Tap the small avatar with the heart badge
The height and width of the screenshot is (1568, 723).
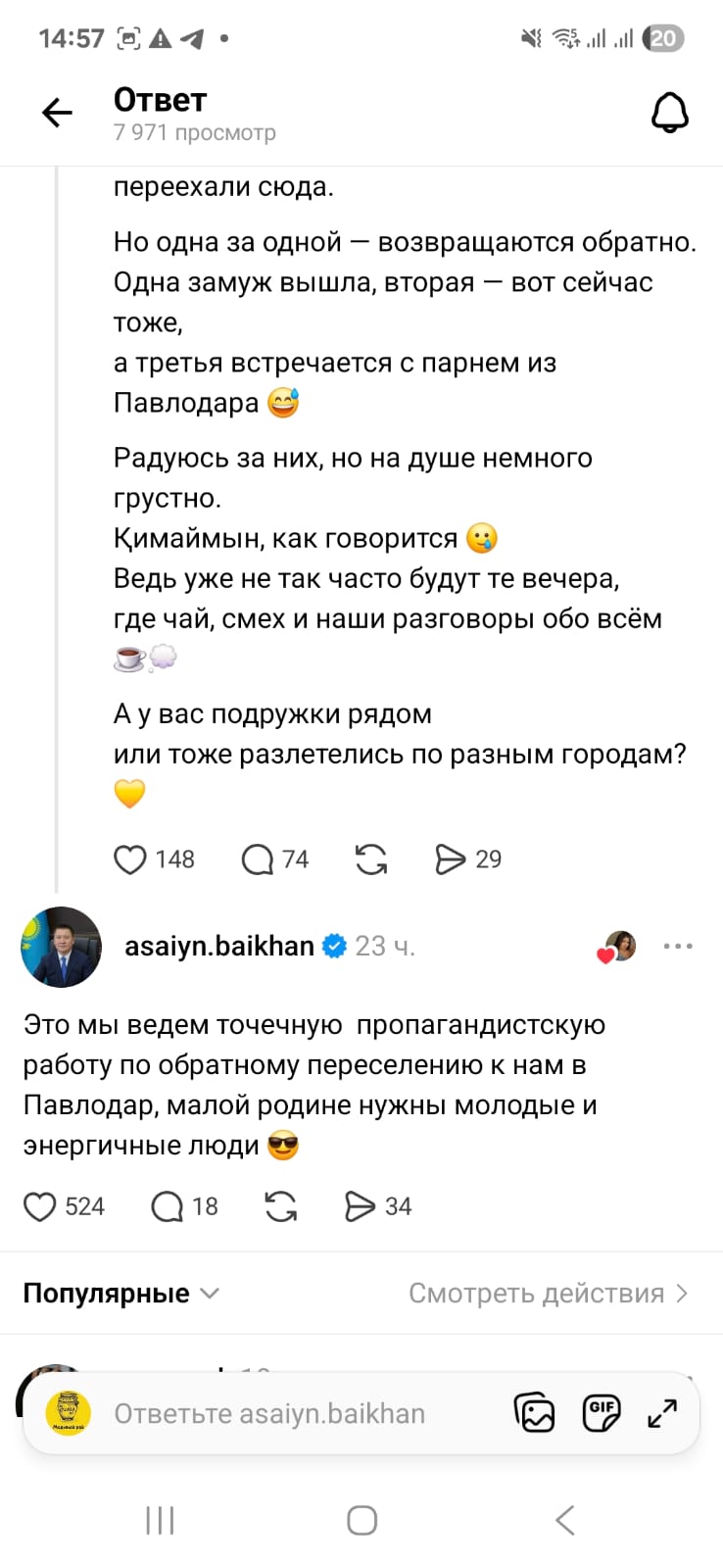click(619, 947)
